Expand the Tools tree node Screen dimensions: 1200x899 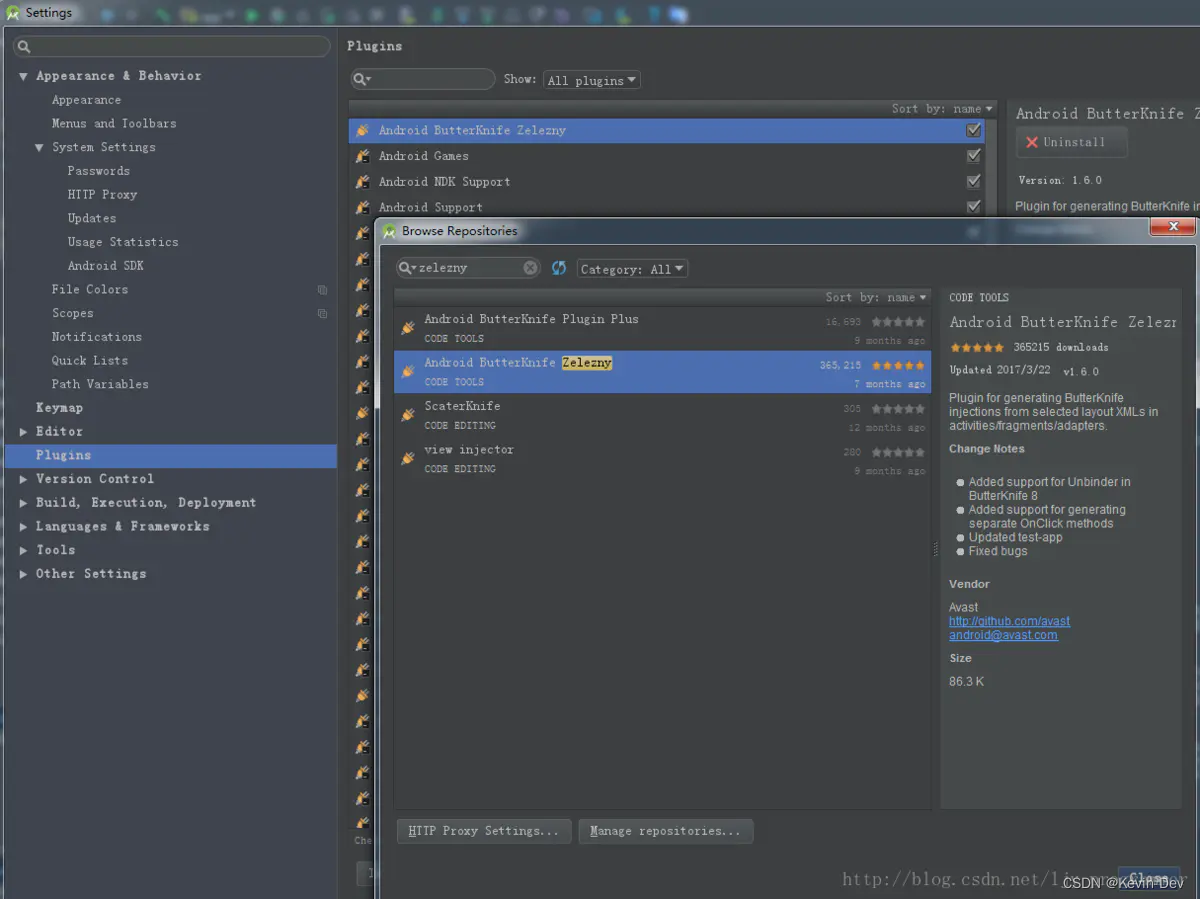click(x=23, y=550)
